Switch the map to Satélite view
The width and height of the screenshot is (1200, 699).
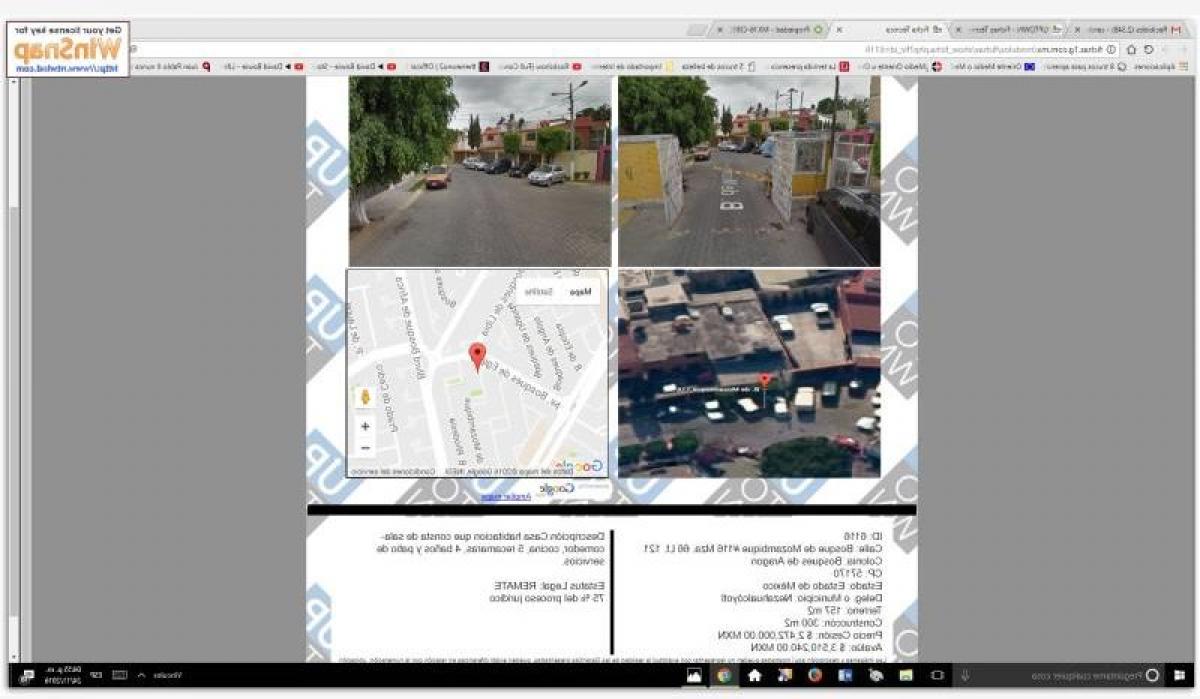pyautogui.click(x=539, y=292)
